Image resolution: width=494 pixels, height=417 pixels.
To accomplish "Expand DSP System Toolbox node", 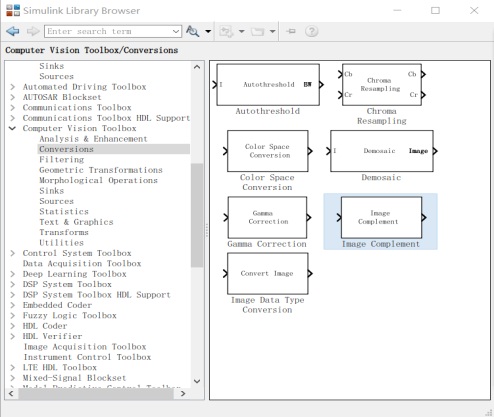I will pyautogui.click(x=13, y=284).
